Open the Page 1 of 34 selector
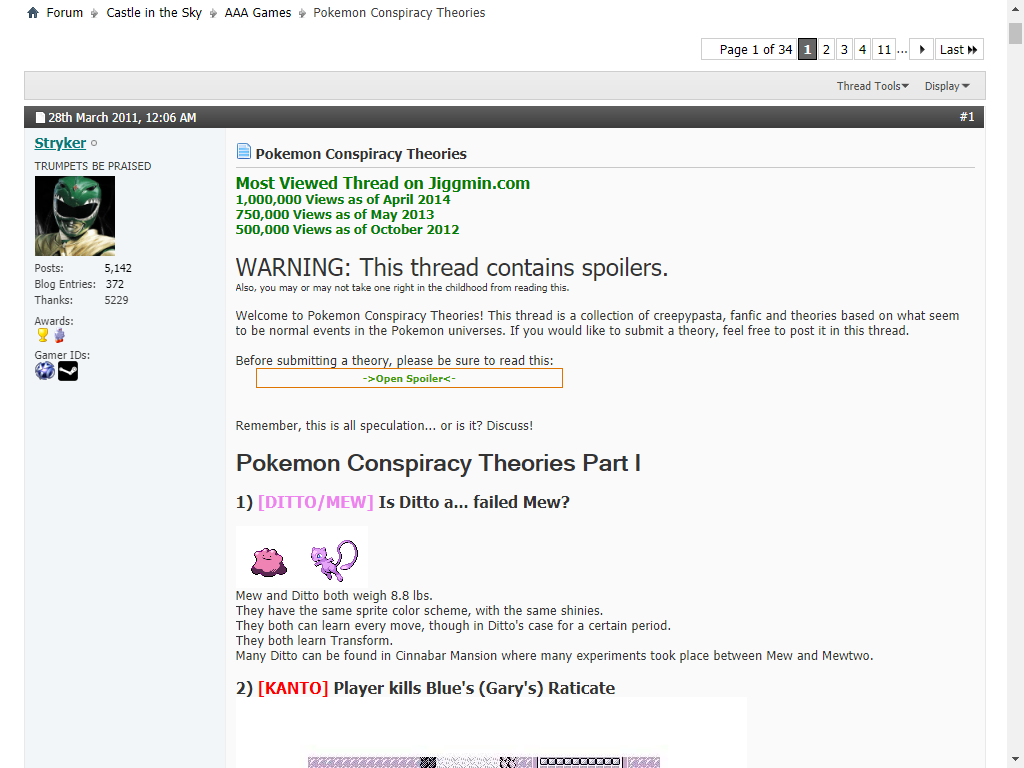This screenshot has height=768, width=1024. [749, 50]
